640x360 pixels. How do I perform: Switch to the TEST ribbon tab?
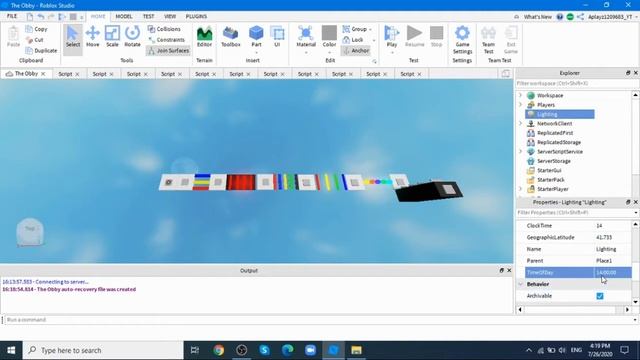149,16
